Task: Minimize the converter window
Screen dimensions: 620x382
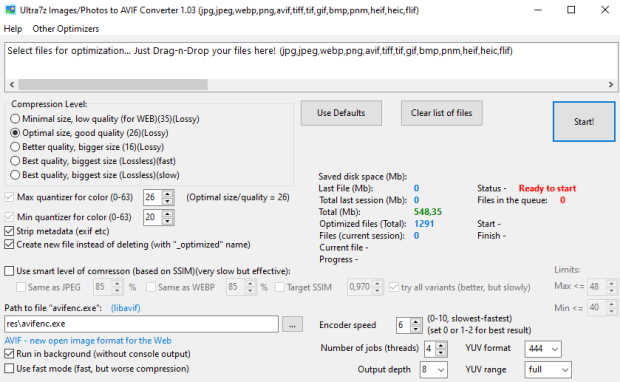Action: pos(538,10)
